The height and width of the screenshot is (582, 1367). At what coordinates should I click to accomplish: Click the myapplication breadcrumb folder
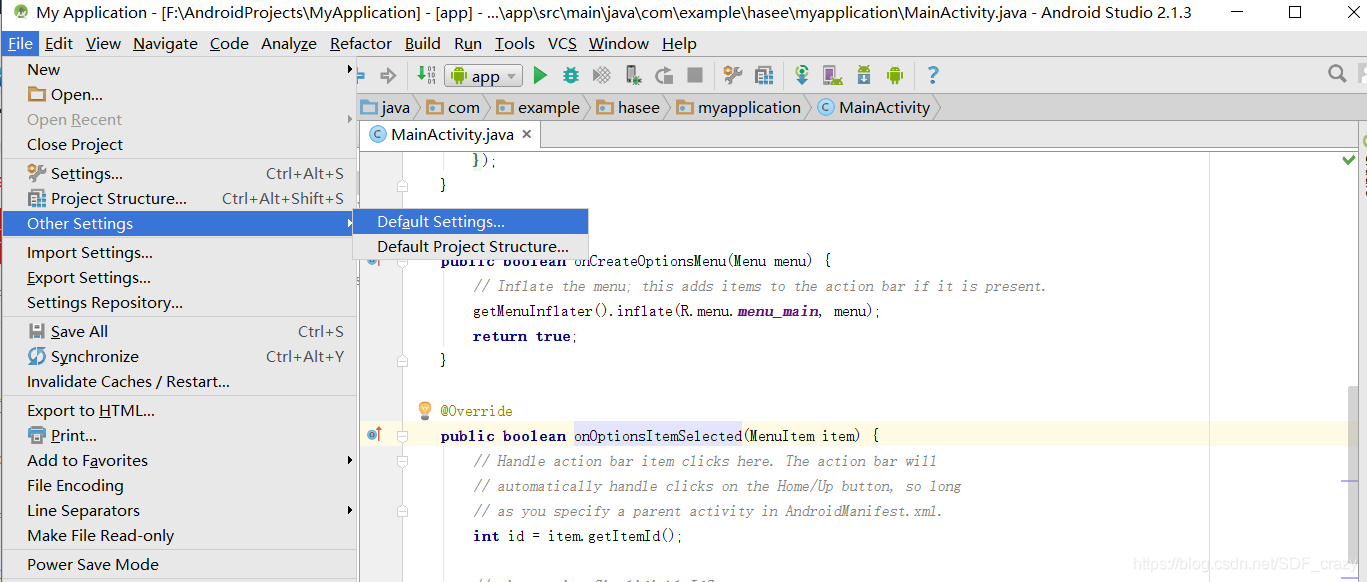point(739,108)
